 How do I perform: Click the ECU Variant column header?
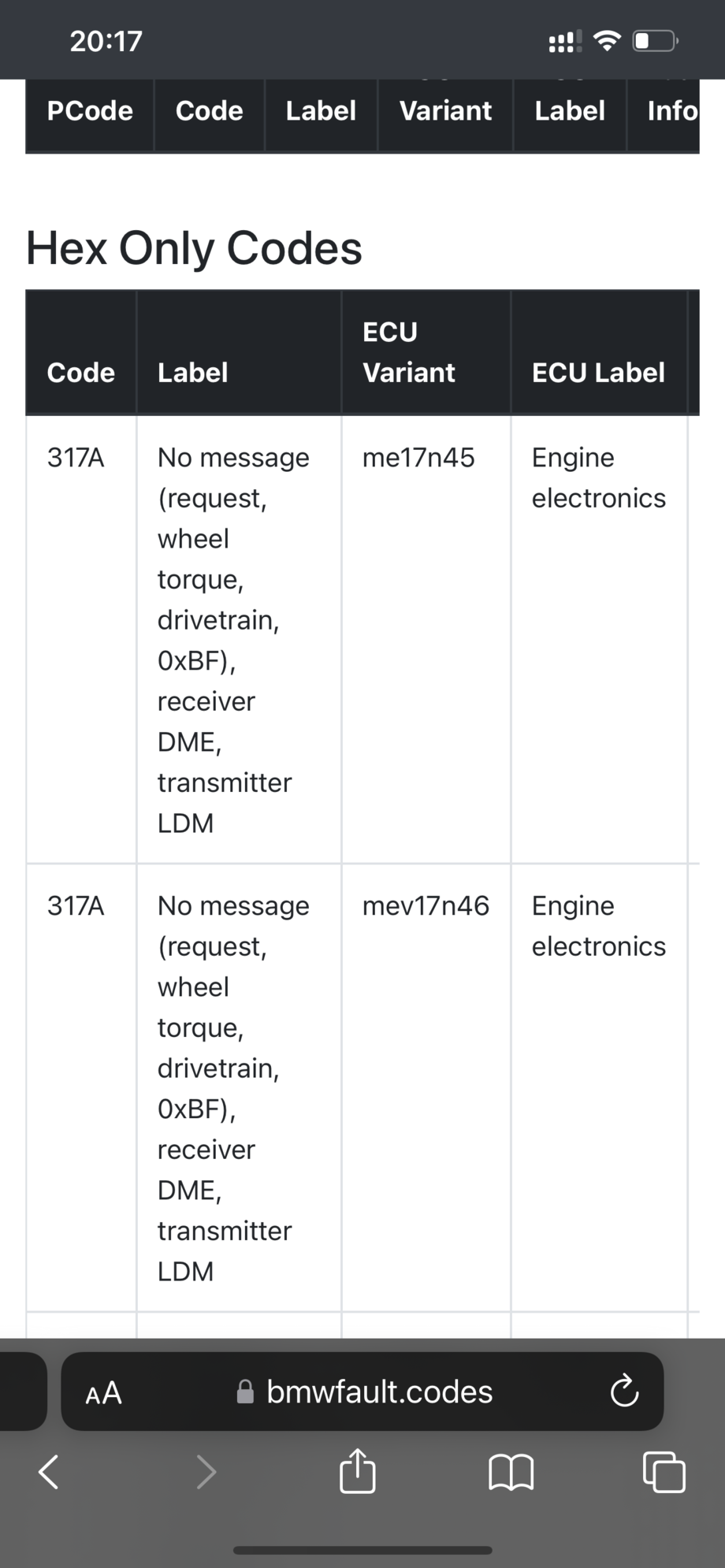[409, 352]
